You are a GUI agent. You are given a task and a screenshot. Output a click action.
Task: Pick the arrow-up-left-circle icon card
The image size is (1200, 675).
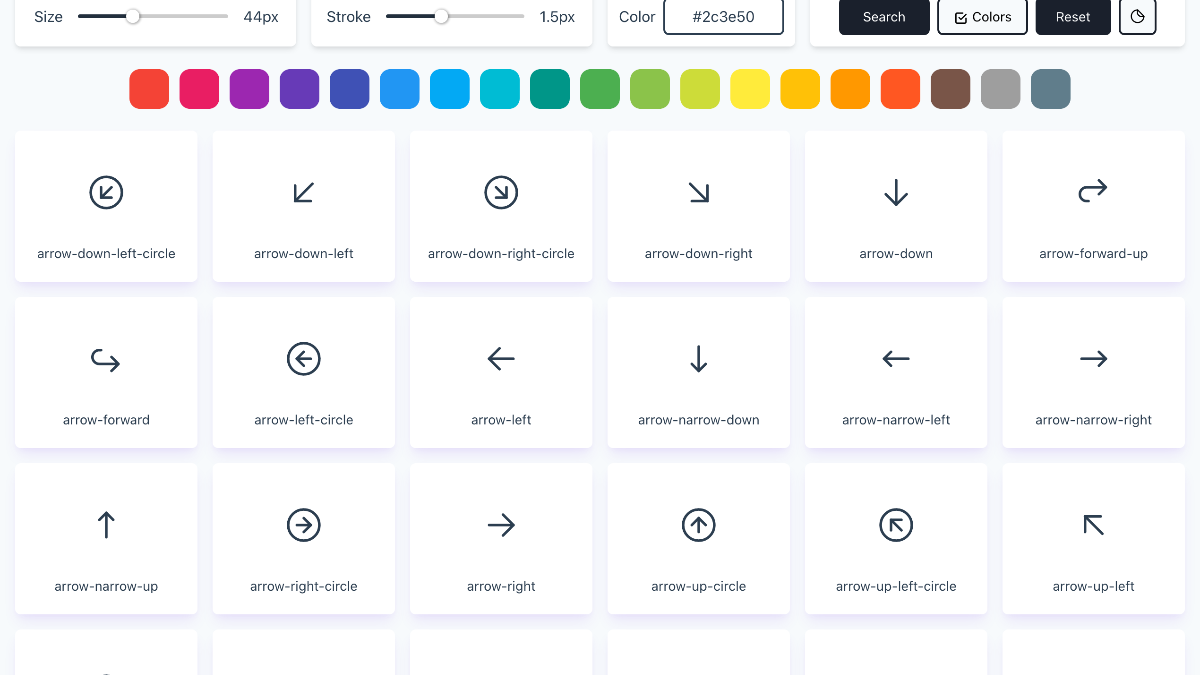click(896, 538)
